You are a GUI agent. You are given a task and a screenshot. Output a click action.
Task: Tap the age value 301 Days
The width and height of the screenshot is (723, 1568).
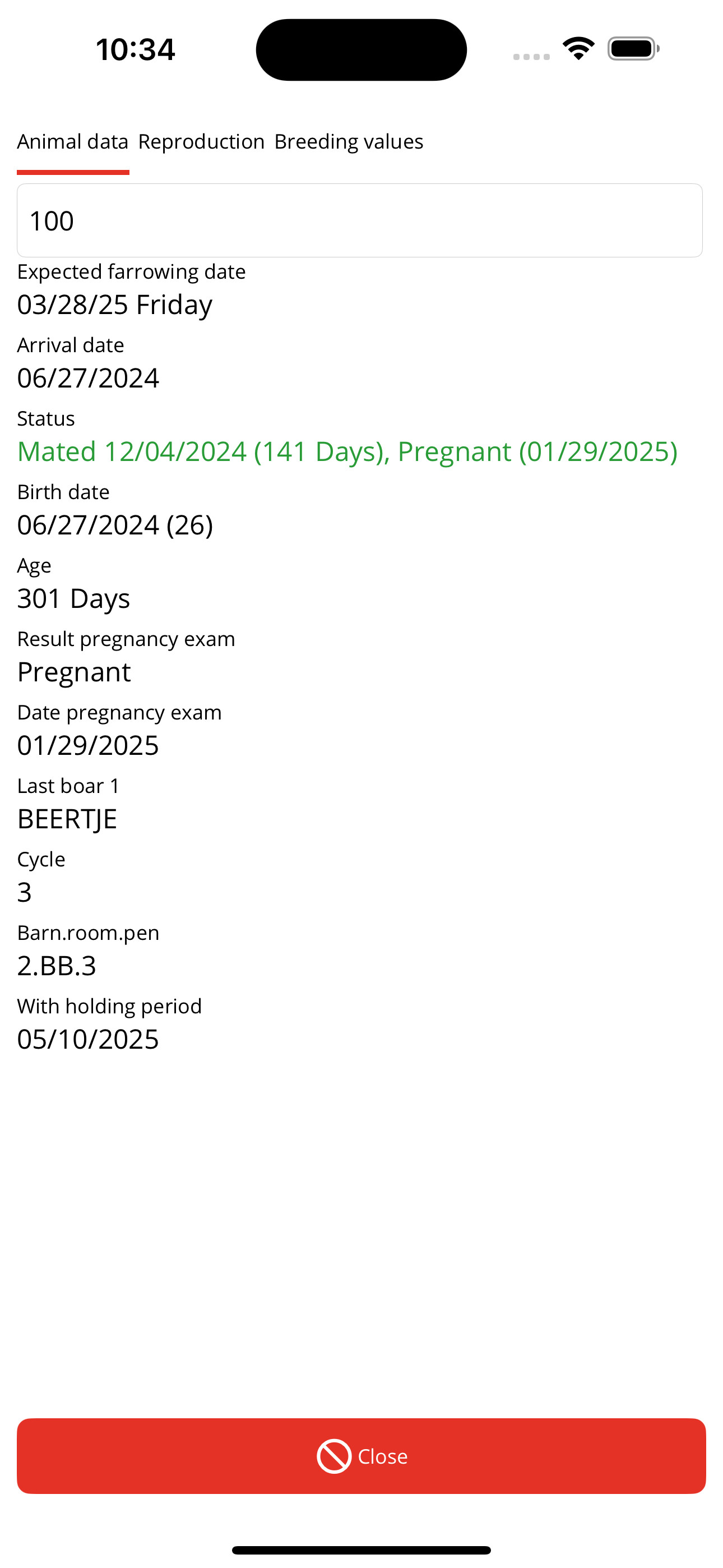click(x=73, y=599)
